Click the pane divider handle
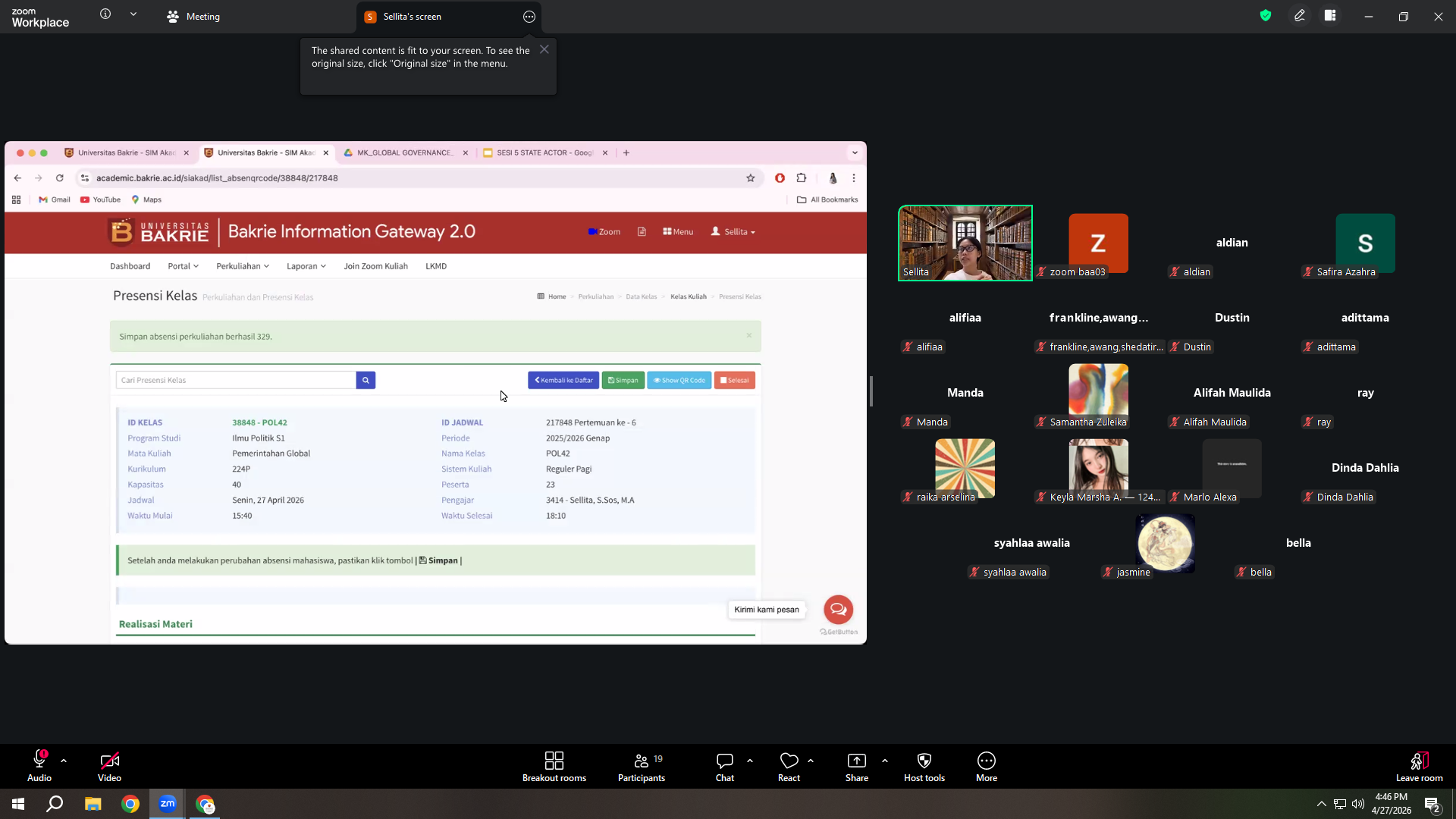 (871, 391)
